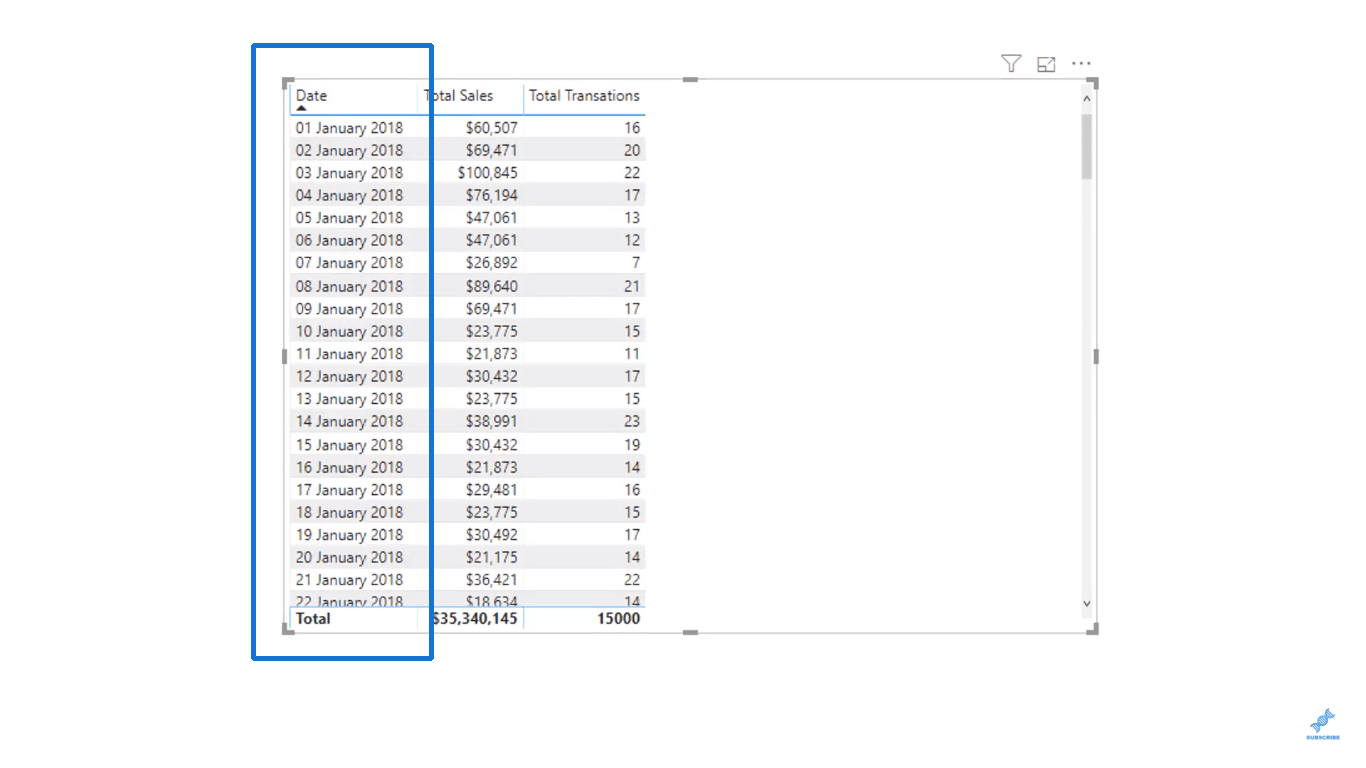Sort by the Date column header
Image resolution: width=1366 pixels, height=768 pixels.
click(311, 96)
